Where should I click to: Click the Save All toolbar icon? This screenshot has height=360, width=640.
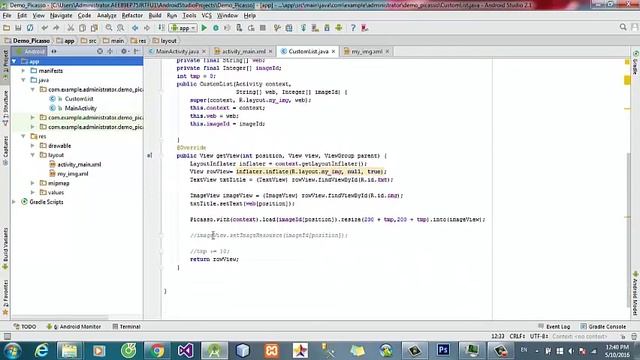tap(18, 28)
